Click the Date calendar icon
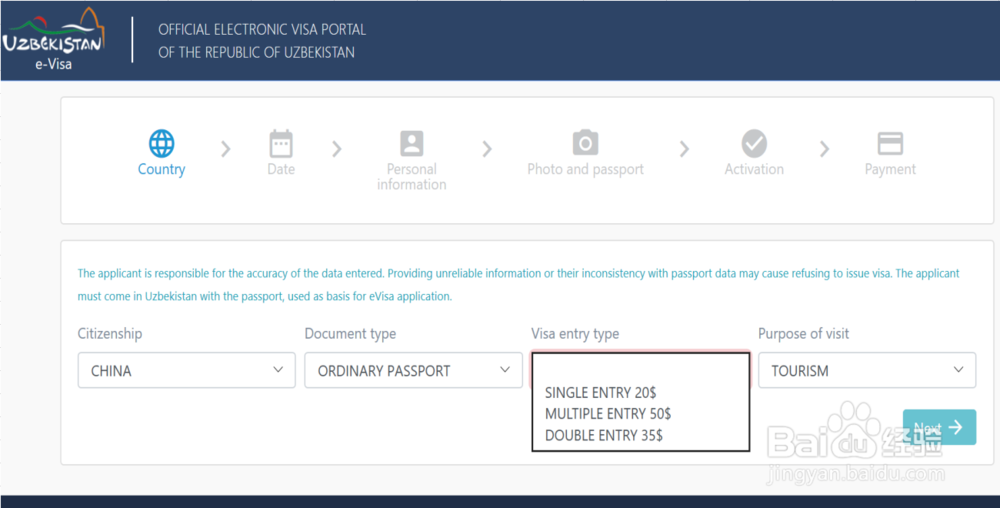 (x=281, y=143)
